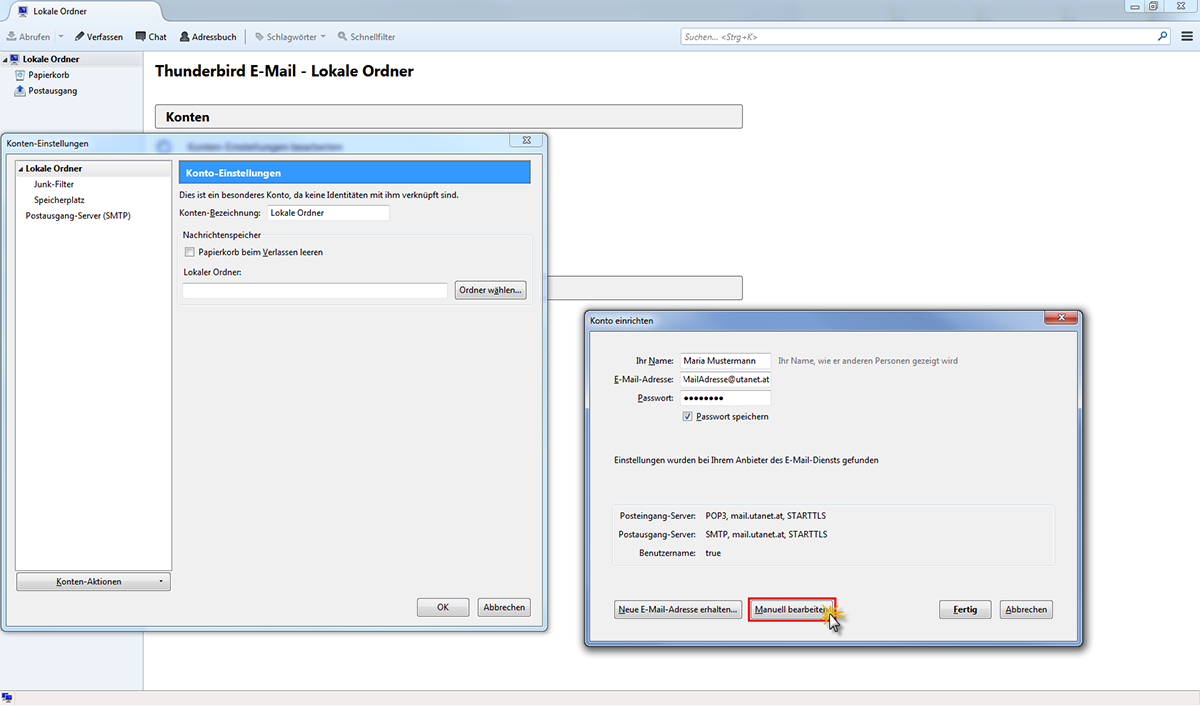Open the Thunderbird hamburger menu
Viewport: 1200px width, 706px height.
coord(1186,36)
